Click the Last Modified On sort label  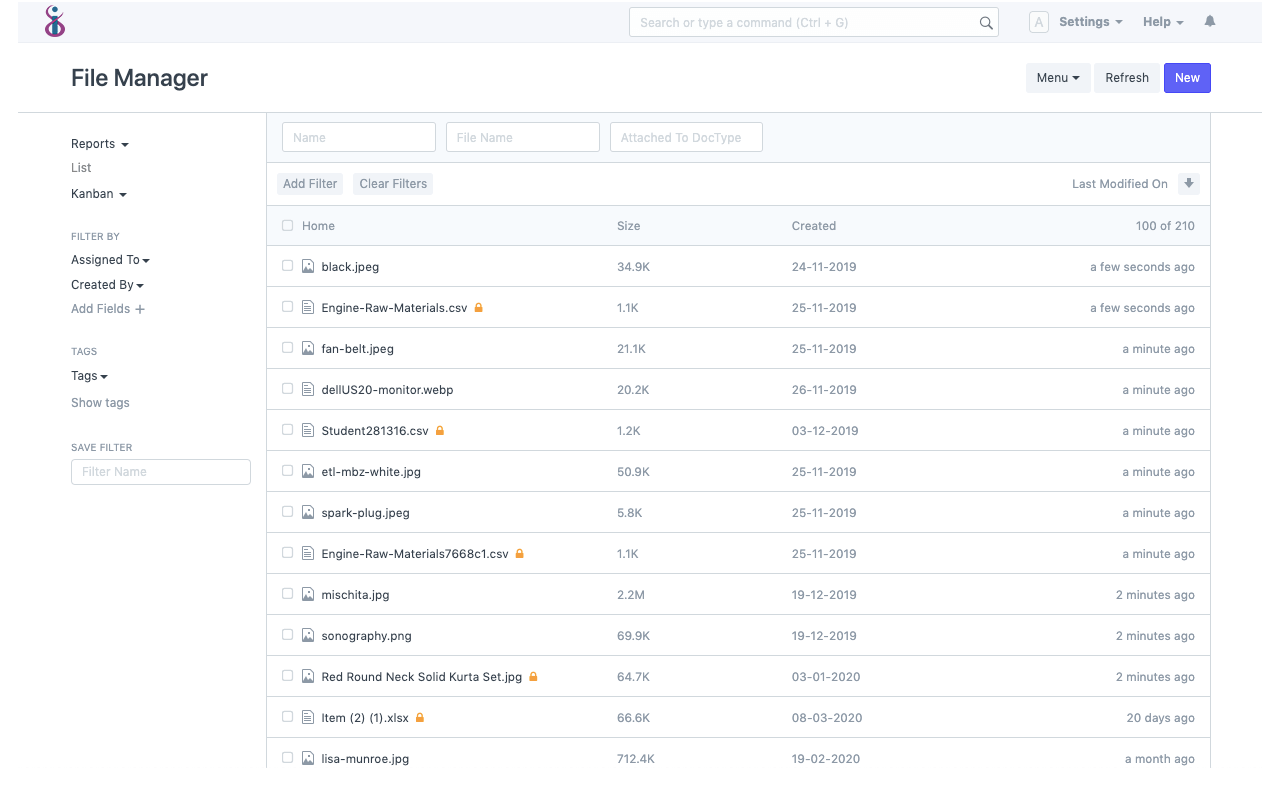point(1119,183)
